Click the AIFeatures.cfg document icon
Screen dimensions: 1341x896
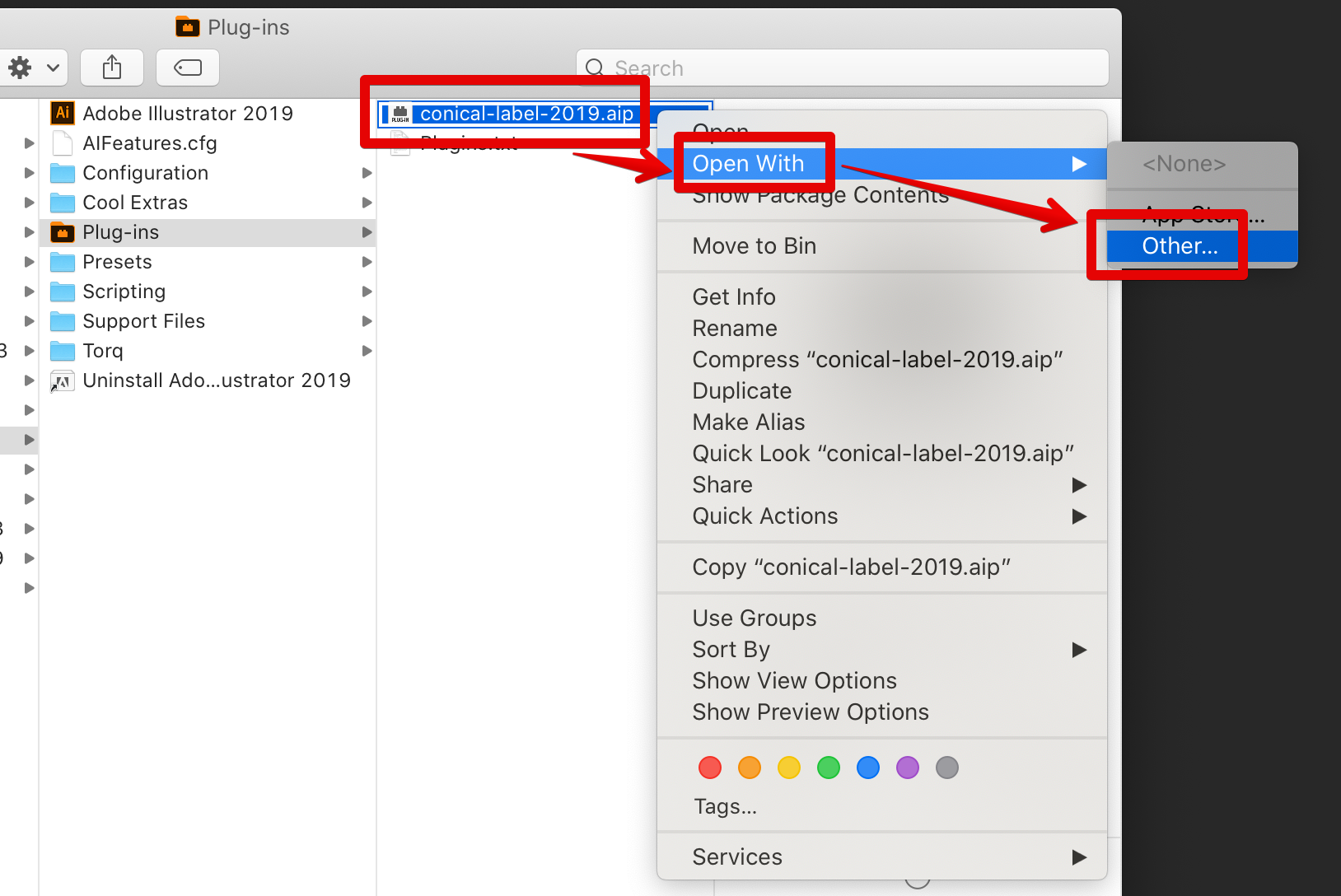62,142
